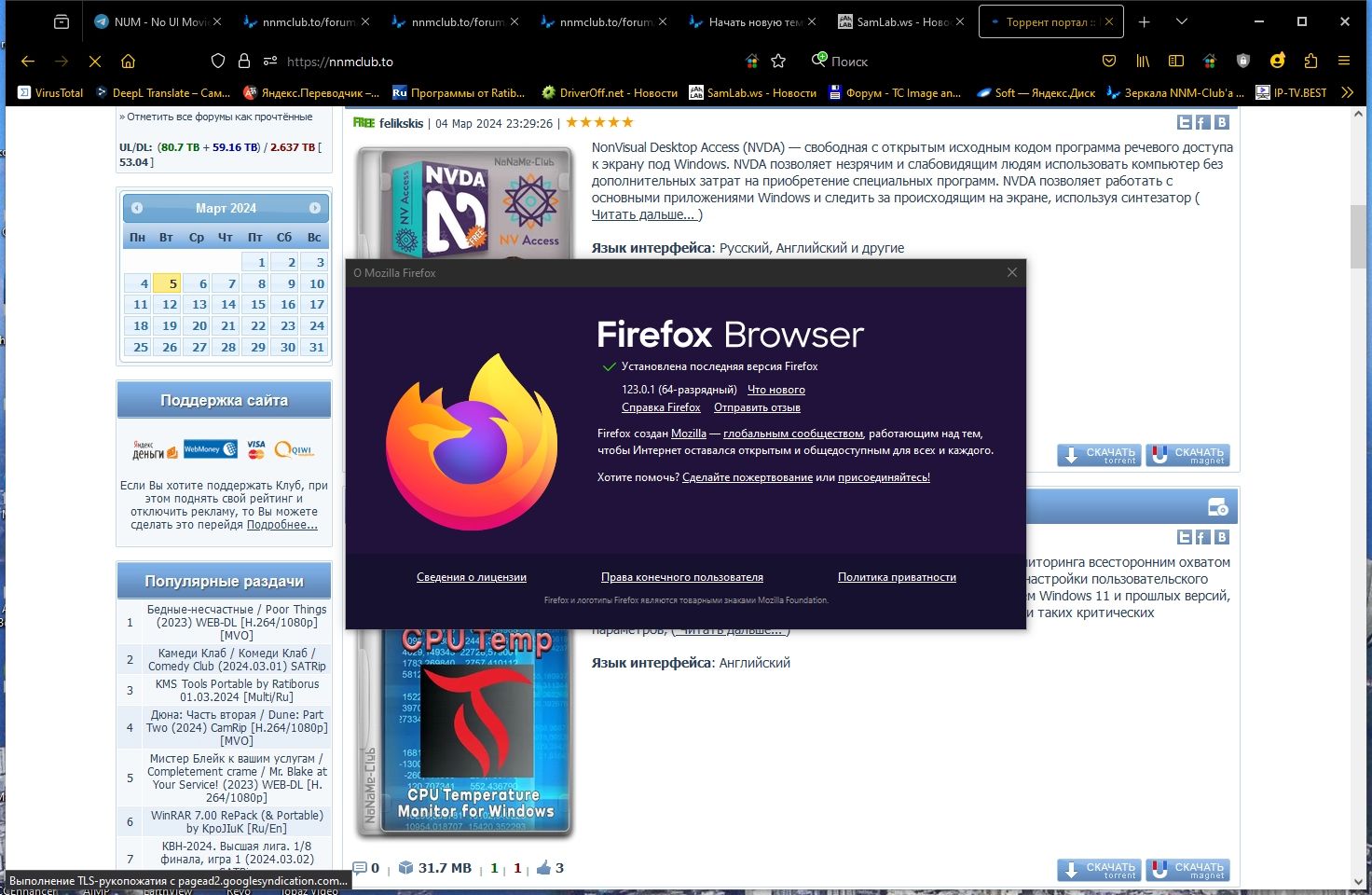The width and height of the screenshot is (1372, 895).
Task: Share the torrent via the Twitter icon
Action: coord(1184,121)
